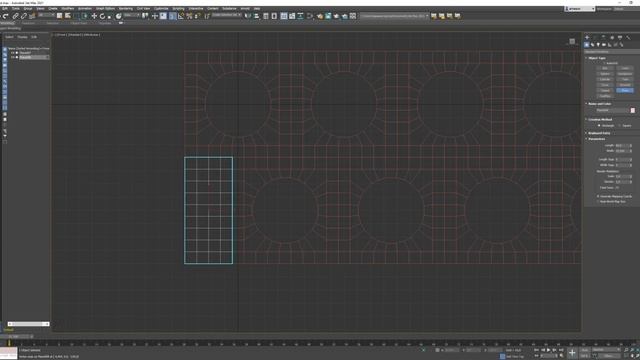Activate the Select and Rotate tool

coord(102,16)
